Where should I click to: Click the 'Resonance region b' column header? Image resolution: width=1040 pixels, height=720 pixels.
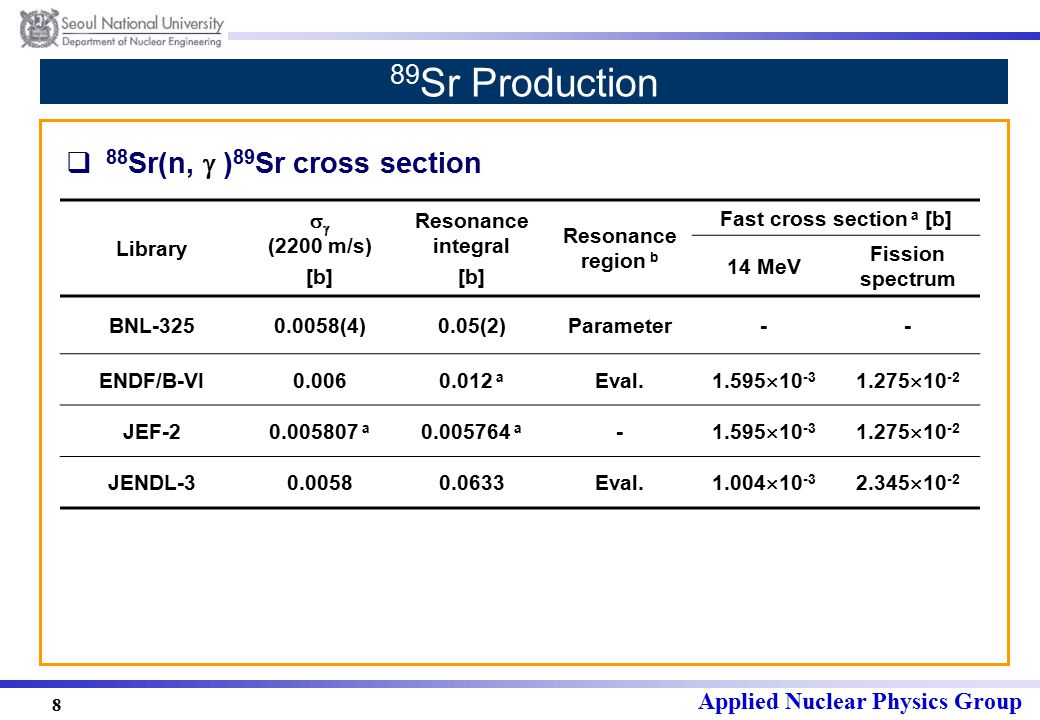tap(619, 249)
